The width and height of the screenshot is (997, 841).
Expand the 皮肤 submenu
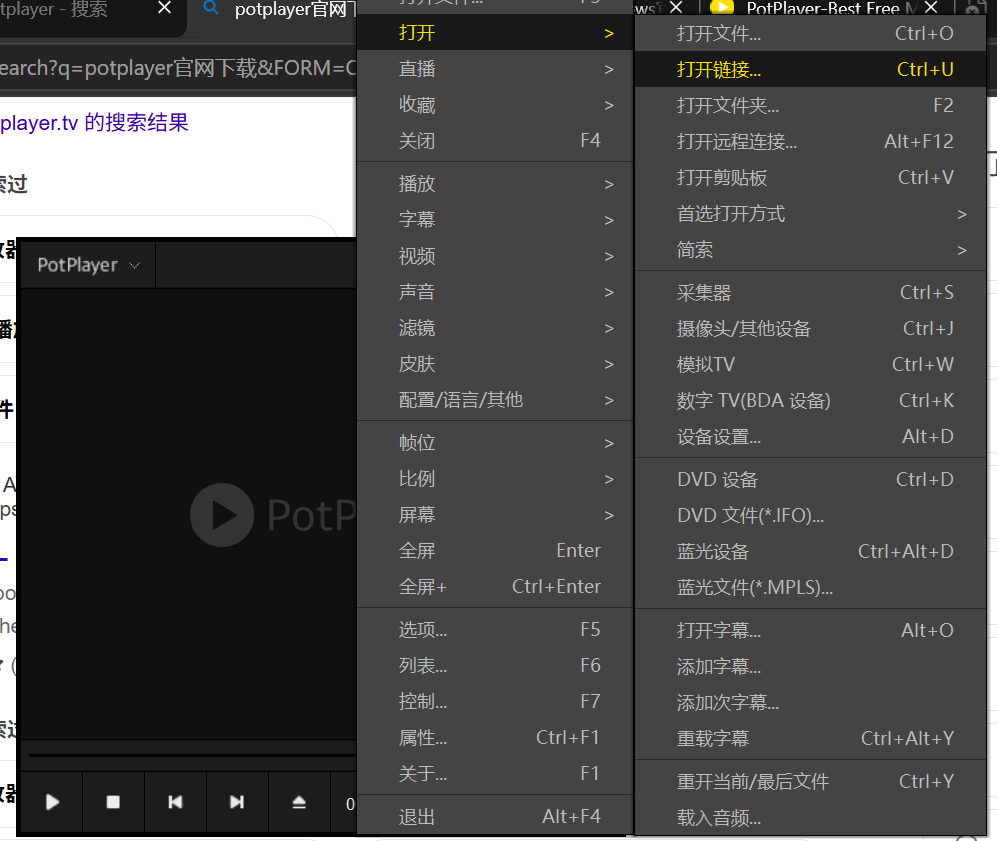(x=495, y=364)
